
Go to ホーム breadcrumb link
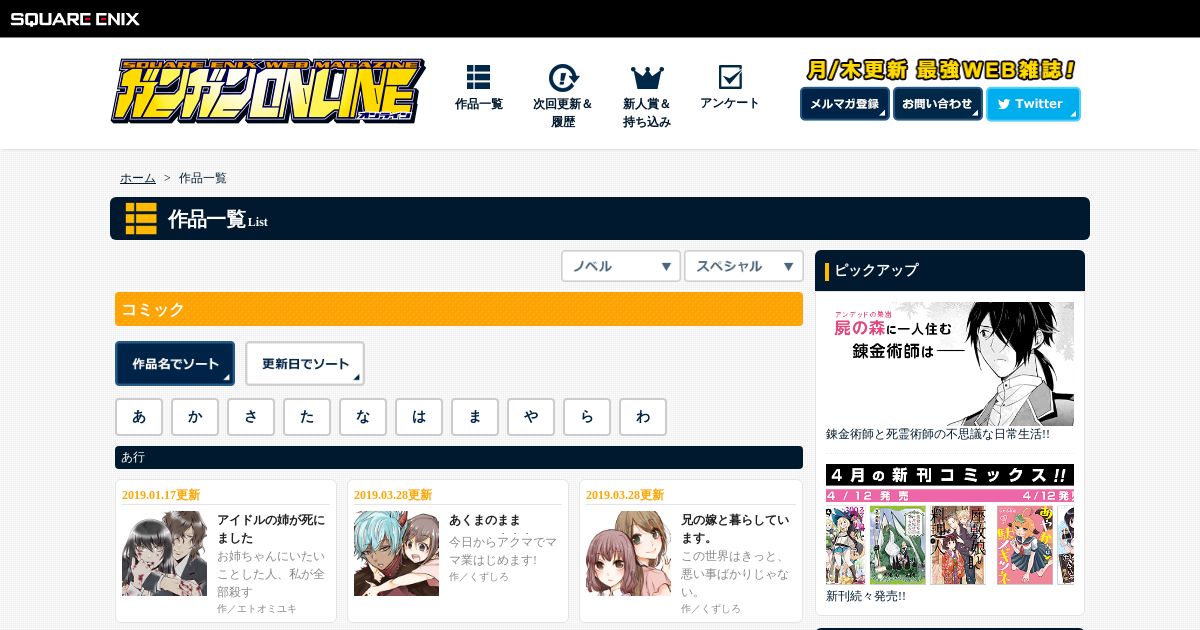[138, 178]
